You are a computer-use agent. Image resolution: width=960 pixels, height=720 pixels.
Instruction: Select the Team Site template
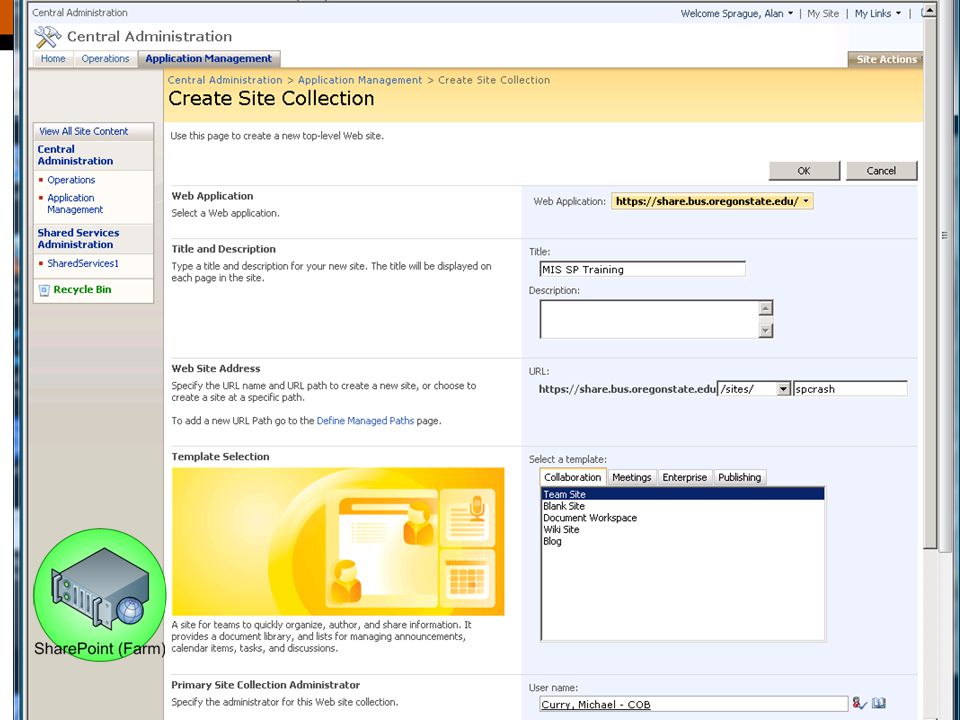click(x=683, y=494)
